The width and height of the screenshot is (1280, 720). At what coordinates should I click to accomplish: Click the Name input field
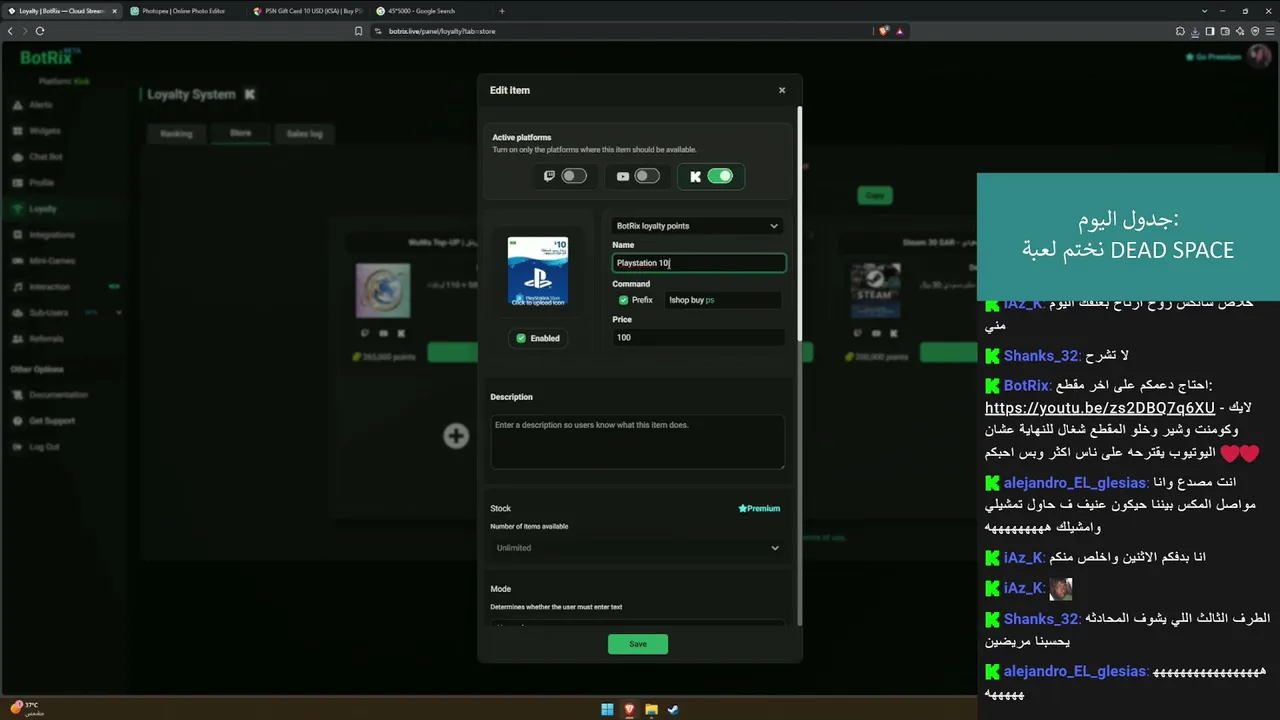point(699,263)
